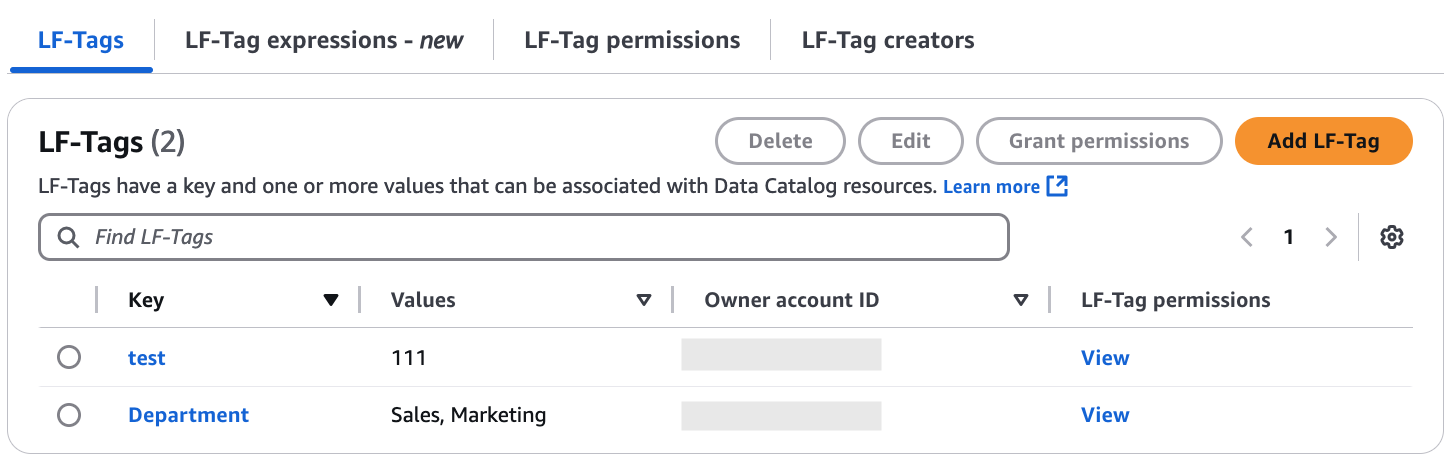1448x462 pixels.
Task: Switch to LF-Tag expressions tab
Action: pyautogui.click(x=324, y=41)
